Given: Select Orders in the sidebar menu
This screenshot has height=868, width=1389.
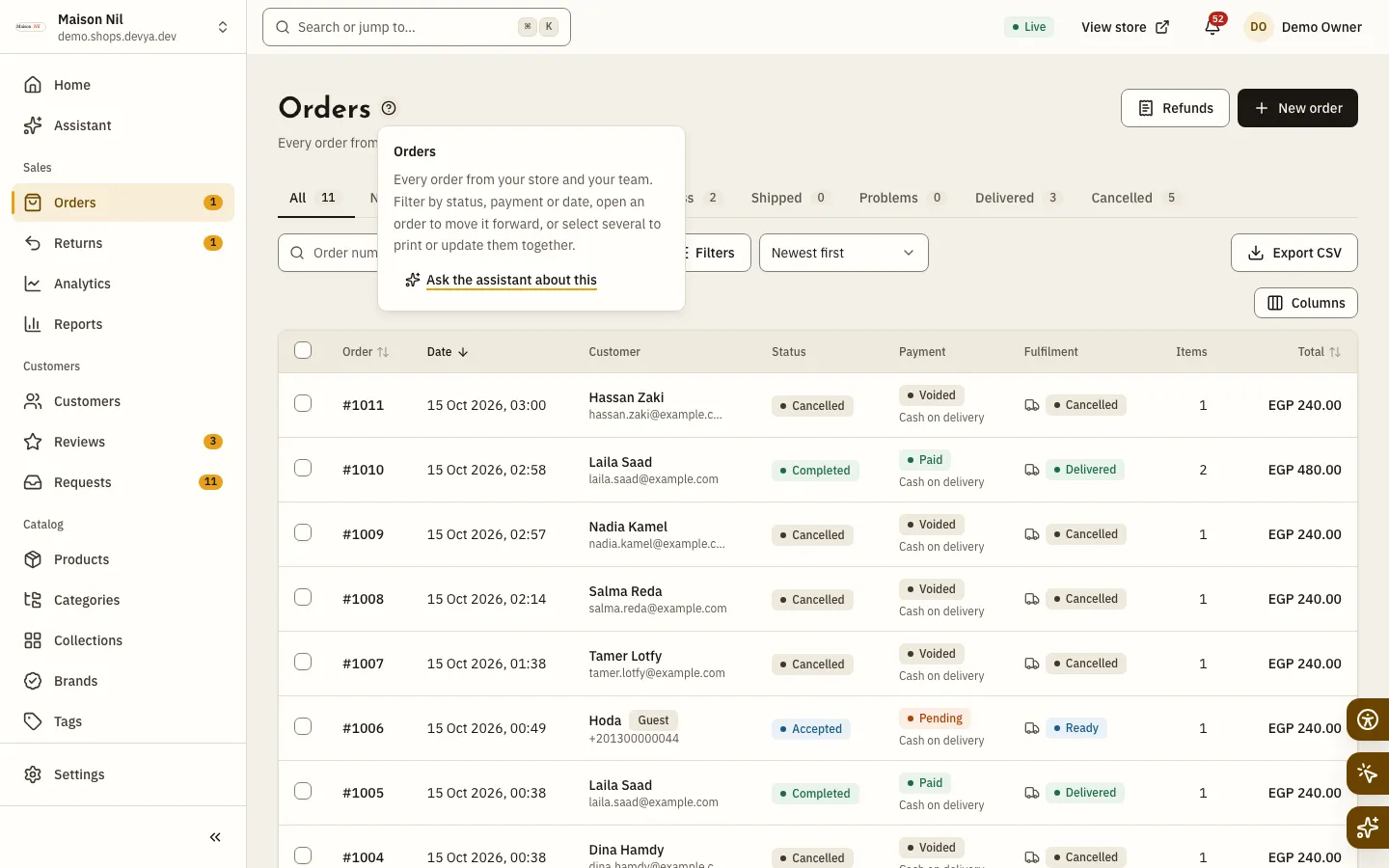Looking at the screenshot, I should click(x=123, y=203).
